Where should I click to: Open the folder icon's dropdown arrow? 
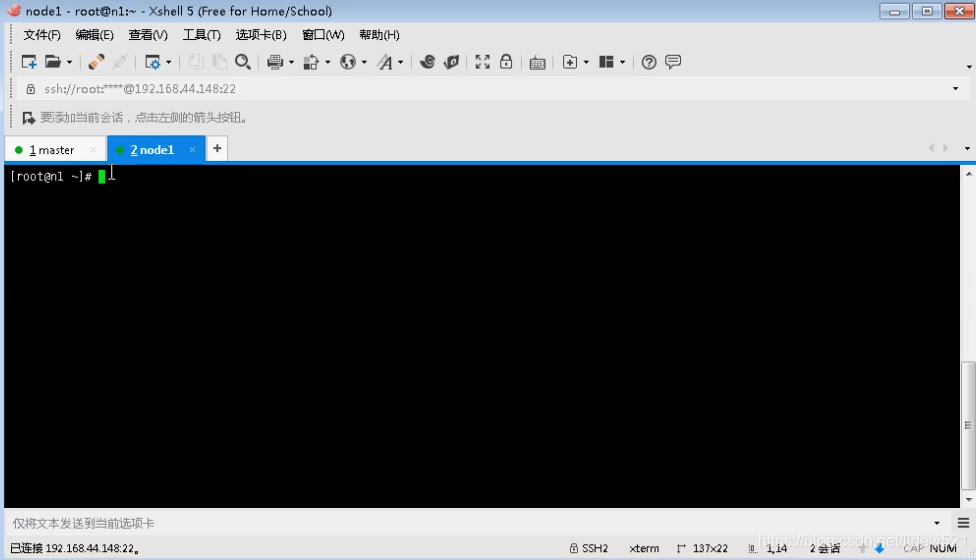click(69, 62)
